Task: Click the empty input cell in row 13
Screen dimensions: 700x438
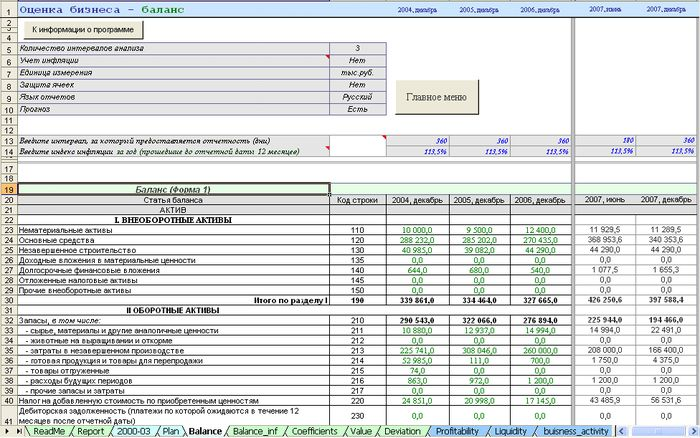Action: (x=358, y=141)
